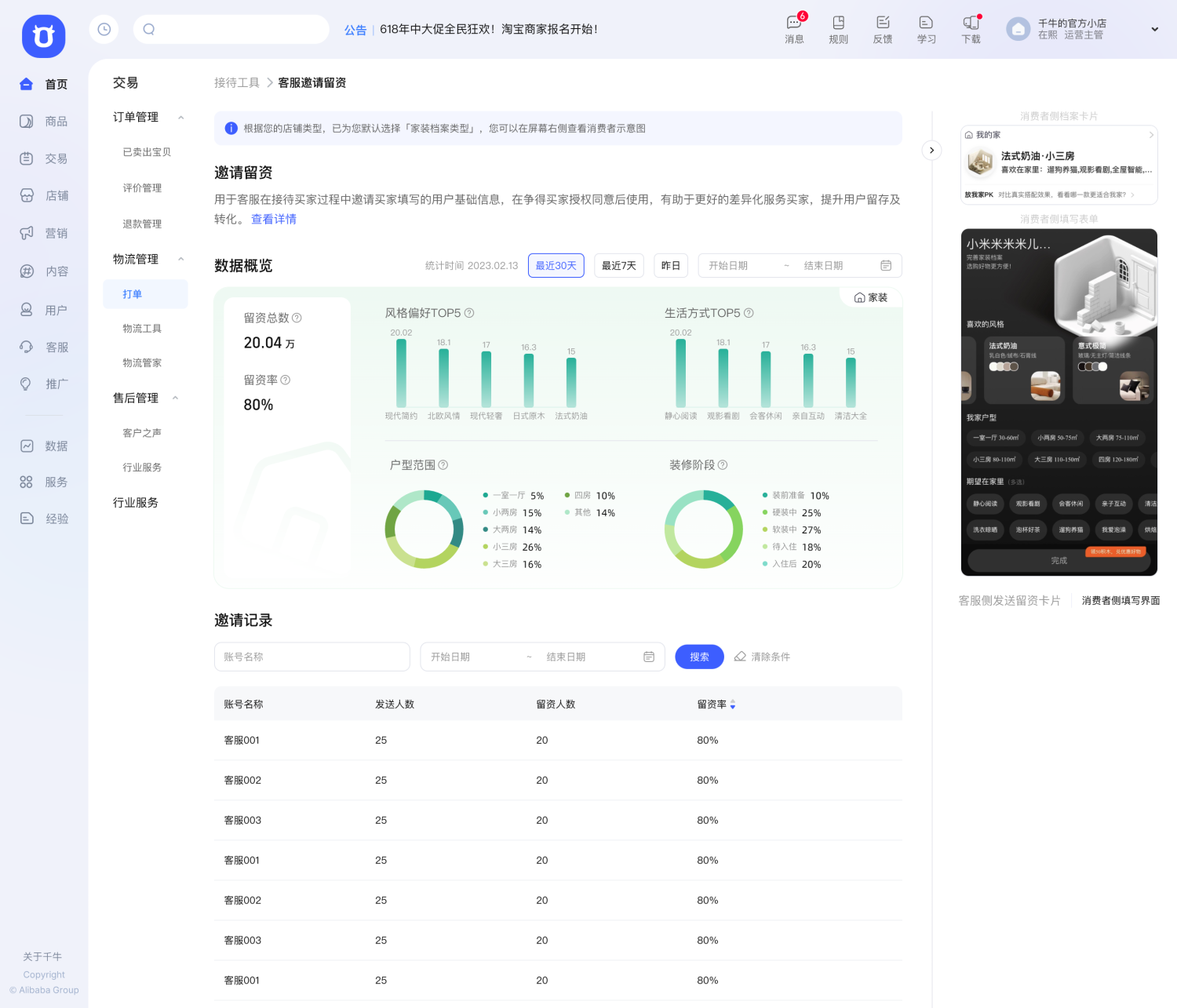The width and height of the screenshot is (1177, 1008).
Task: Open overview date range picker
Action: click(800, 266)
